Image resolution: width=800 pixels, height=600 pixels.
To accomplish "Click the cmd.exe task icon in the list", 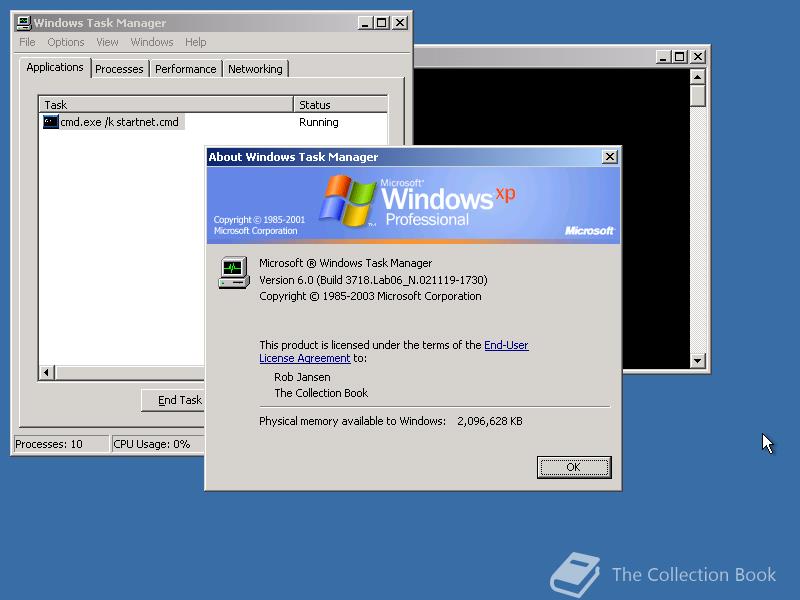I will pos(51,122).
